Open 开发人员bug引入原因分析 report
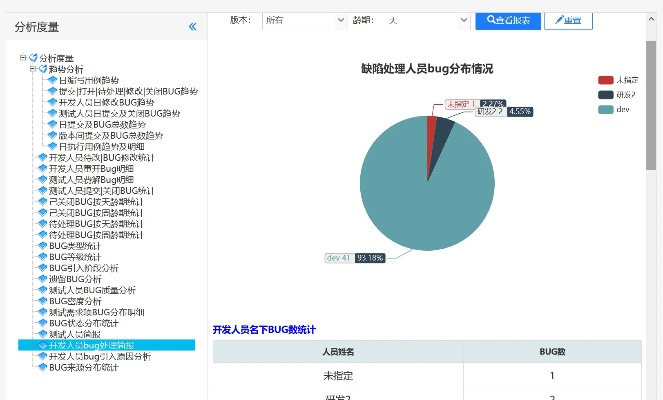 (100, 356)
